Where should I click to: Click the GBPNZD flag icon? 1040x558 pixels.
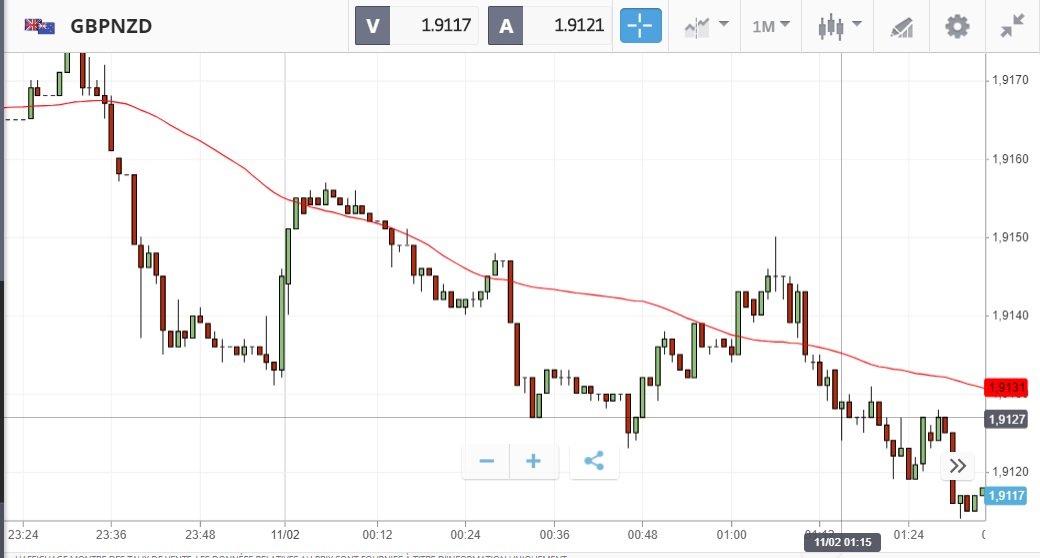pos(39,26)
